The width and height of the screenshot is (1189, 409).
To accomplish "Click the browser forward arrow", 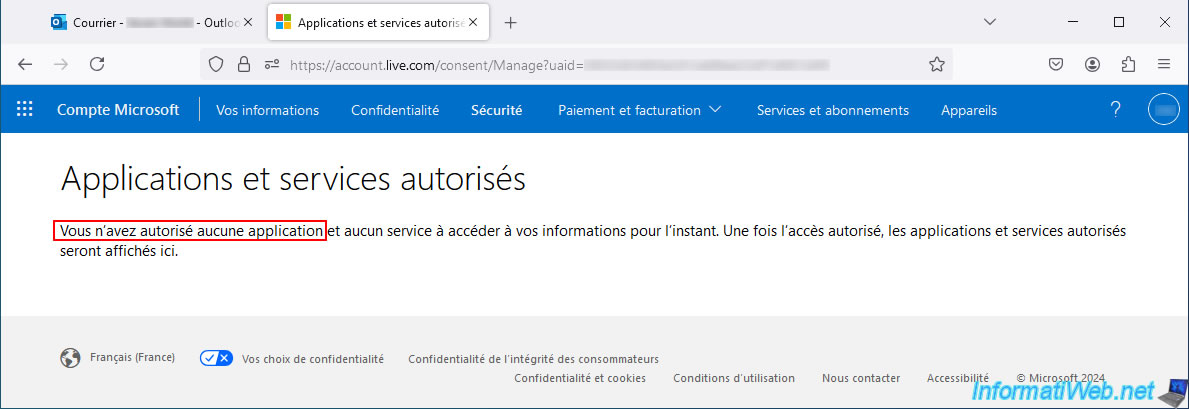I will pos(61,64).
